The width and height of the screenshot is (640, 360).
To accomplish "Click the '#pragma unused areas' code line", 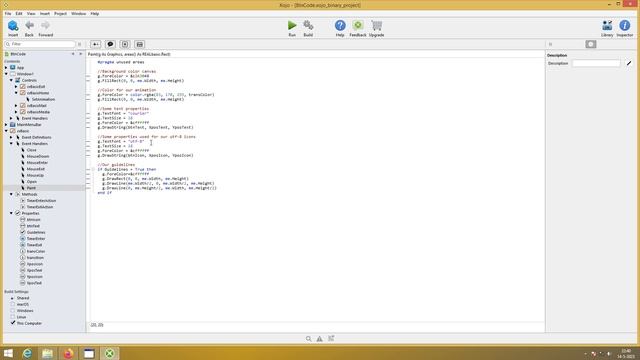I will pos(121,62).
